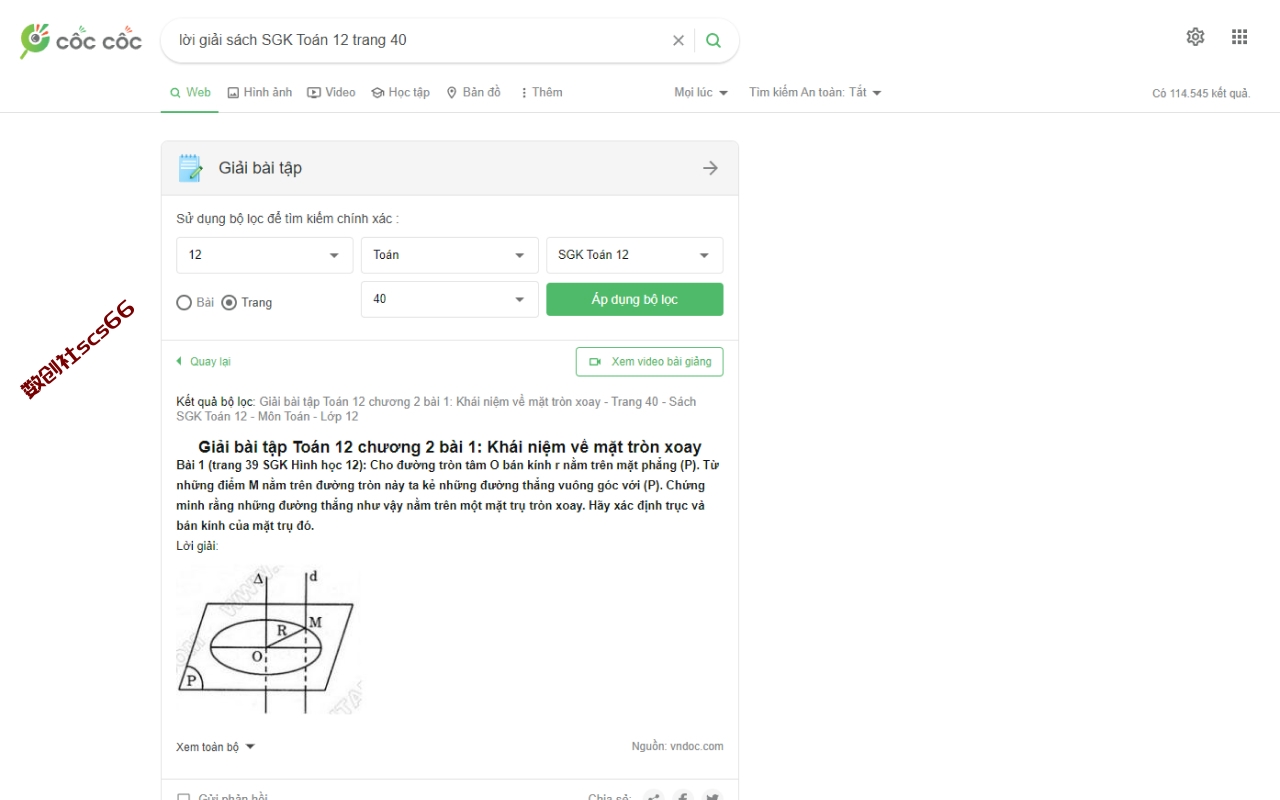Open the grade 12 dropdown

coord(265,255)
